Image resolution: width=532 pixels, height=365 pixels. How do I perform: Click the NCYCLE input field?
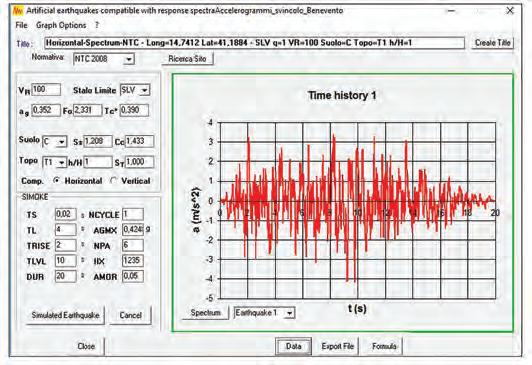pyautogui.click(x=133, y=214)
